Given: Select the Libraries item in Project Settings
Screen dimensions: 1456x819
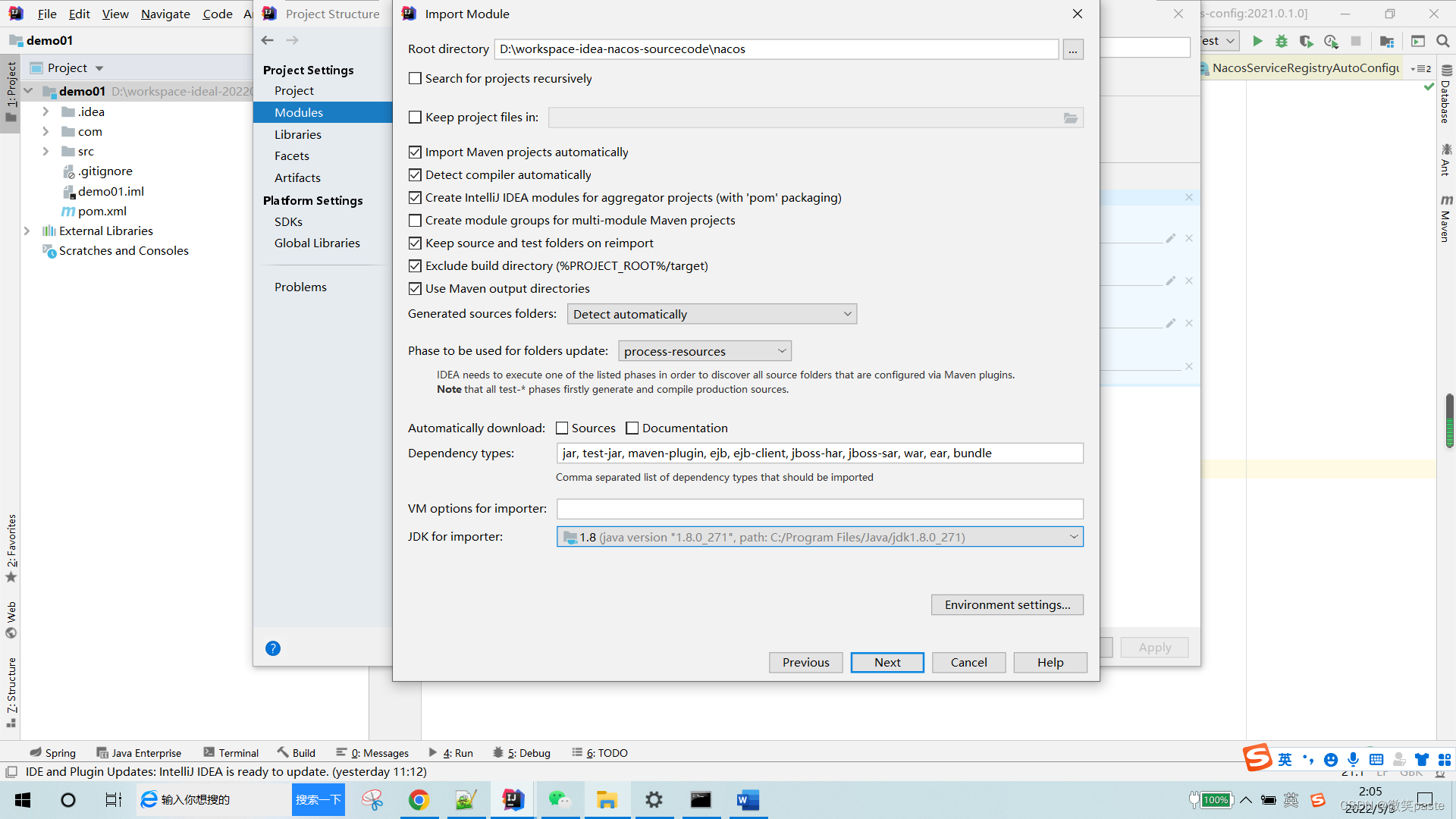Looking at the screenshot, I should (x=298, y=134).
